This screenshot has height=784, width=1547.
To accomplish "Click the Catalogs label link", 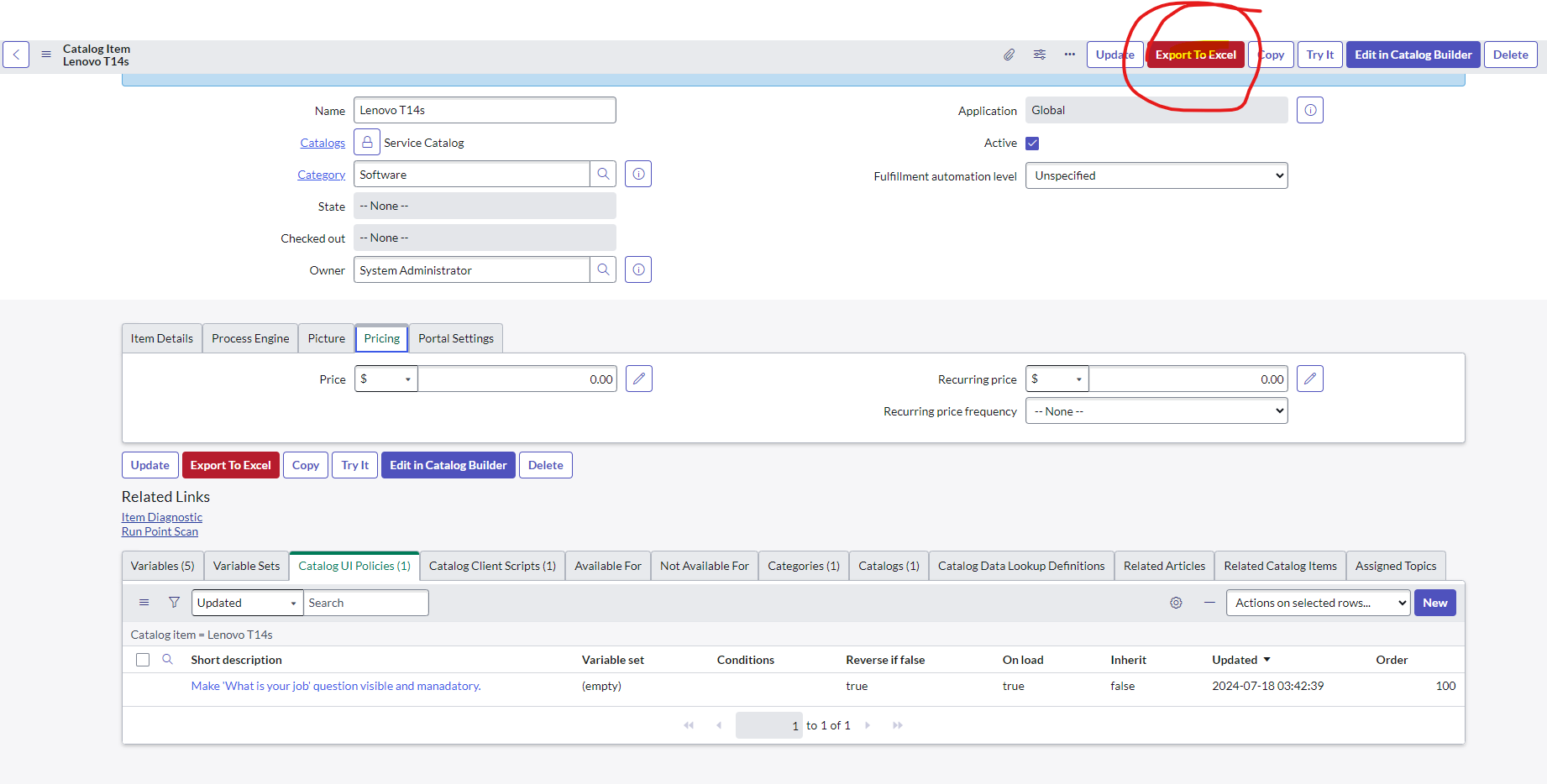I will [323, 143].
